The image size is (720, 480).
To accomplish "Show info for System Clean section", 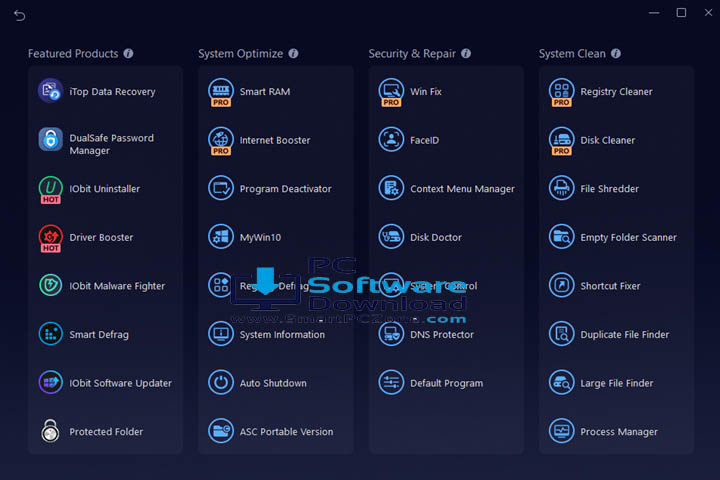I will (616, 54).
